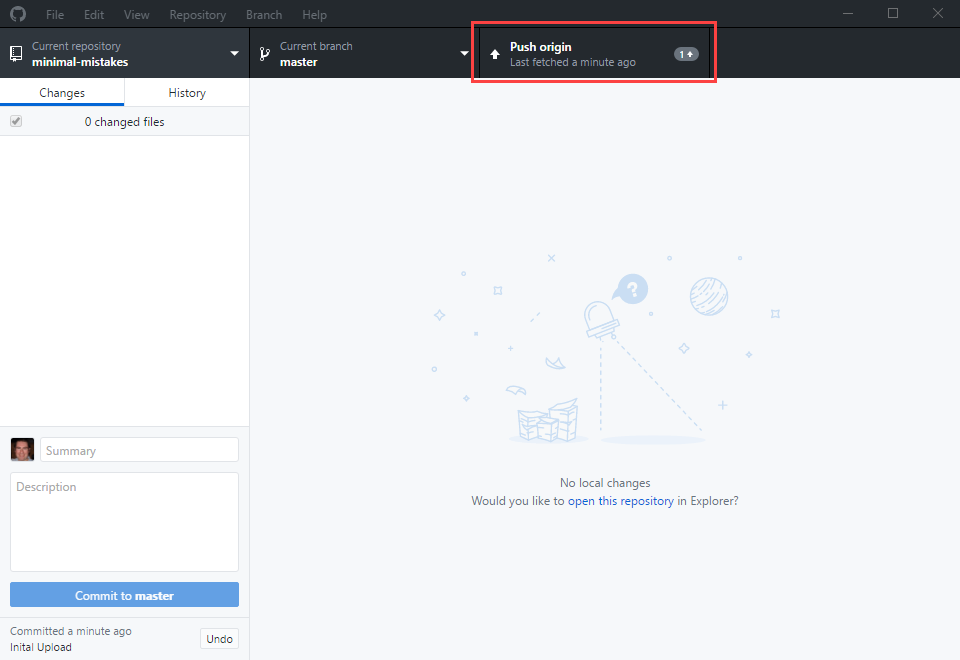
Task: Open the File menu
Action: (x=54, y=15)
